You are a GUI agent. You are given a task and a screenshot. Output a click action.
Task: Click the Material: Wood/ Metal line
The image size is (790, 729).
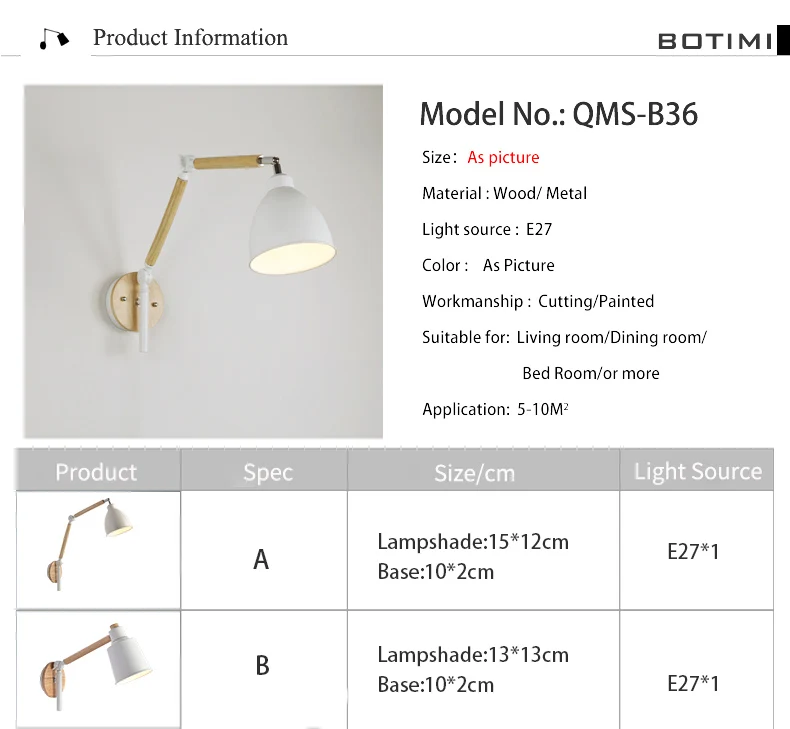504,193
